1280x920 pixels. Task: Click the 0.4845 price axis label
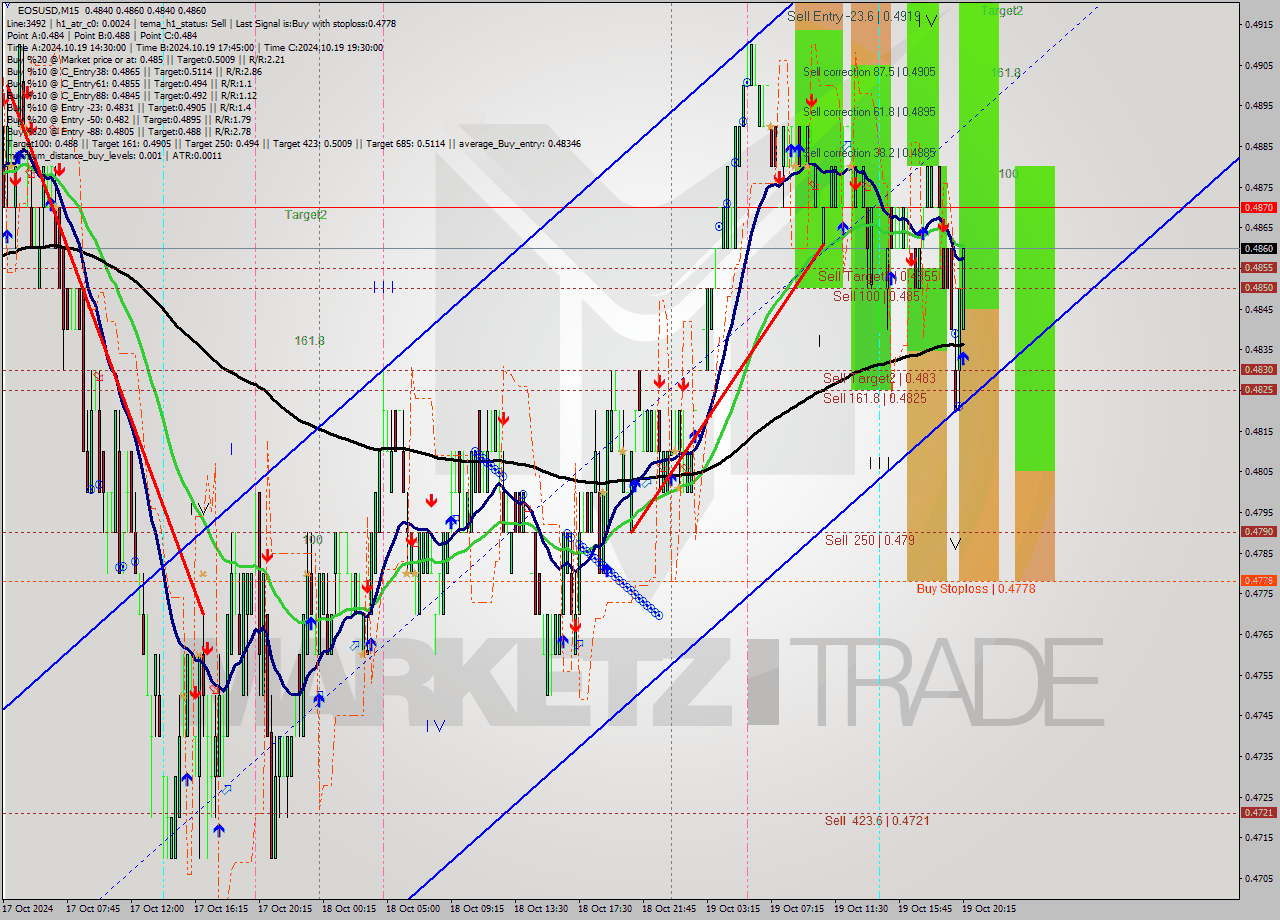(1258, 309)
